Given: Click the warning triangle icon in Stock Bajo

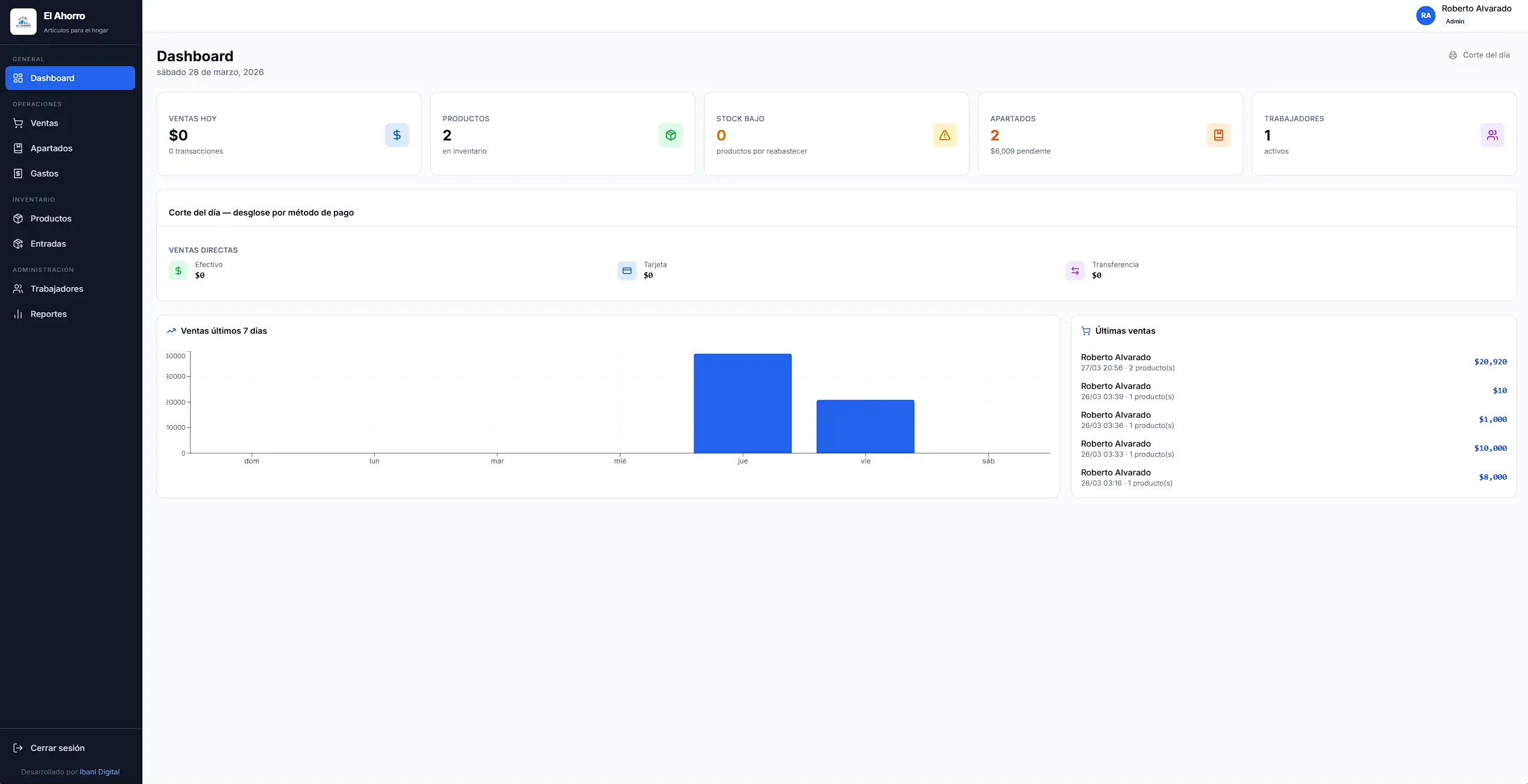Looking at the screenshot, I should (x=944, y=135).
